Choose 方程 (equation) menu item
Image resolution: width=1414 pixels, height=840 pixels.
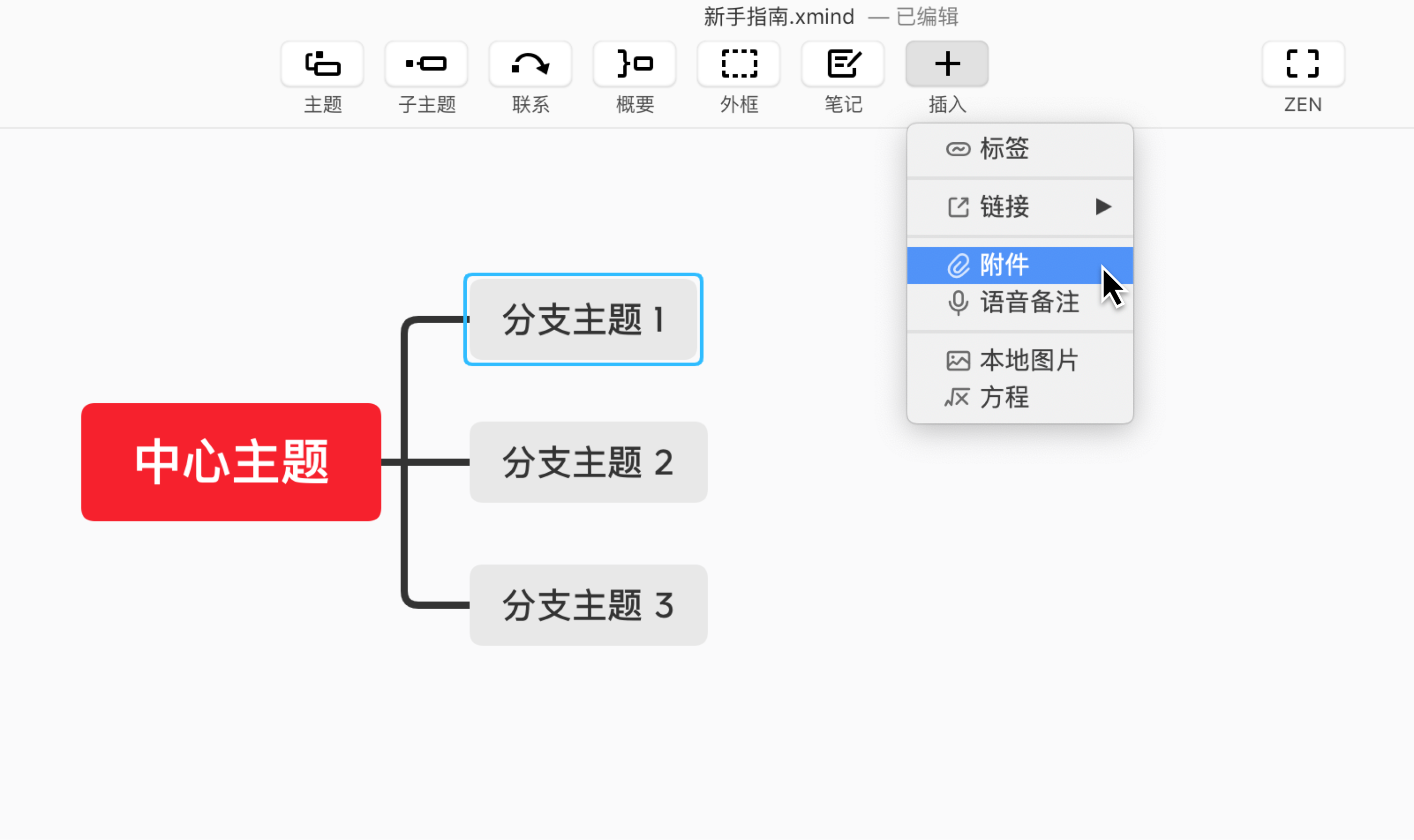(1004, 397)
